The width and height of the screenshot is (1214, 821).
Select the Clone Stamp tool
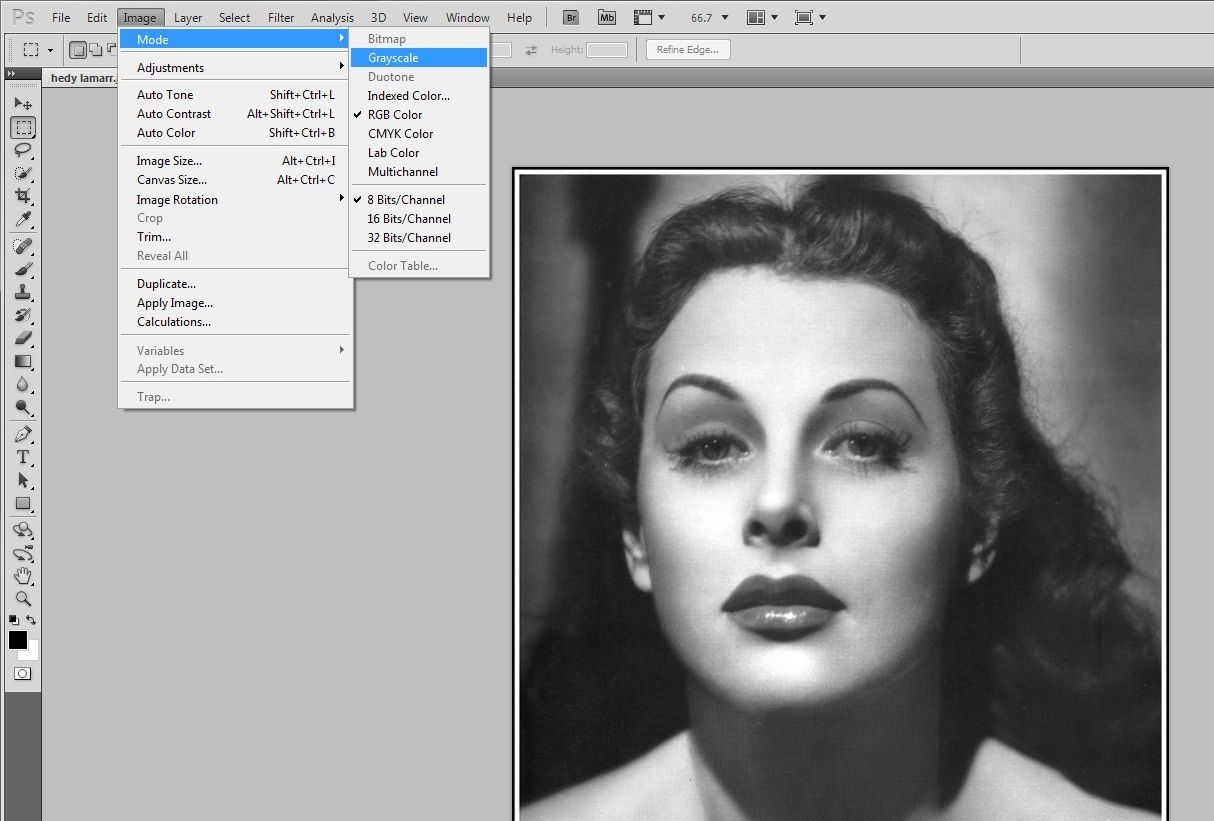(22, 292)
